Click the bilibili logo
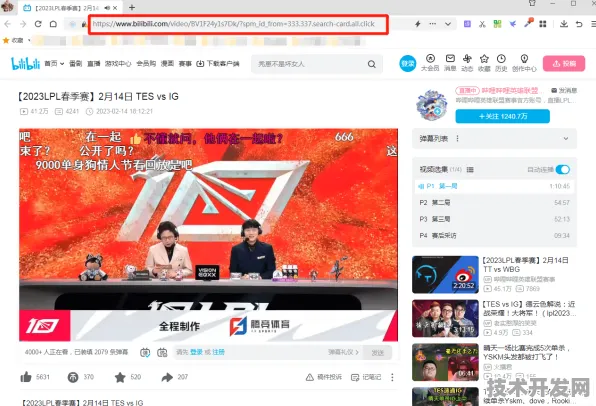 pyautogui.click(x=25, y=63)
